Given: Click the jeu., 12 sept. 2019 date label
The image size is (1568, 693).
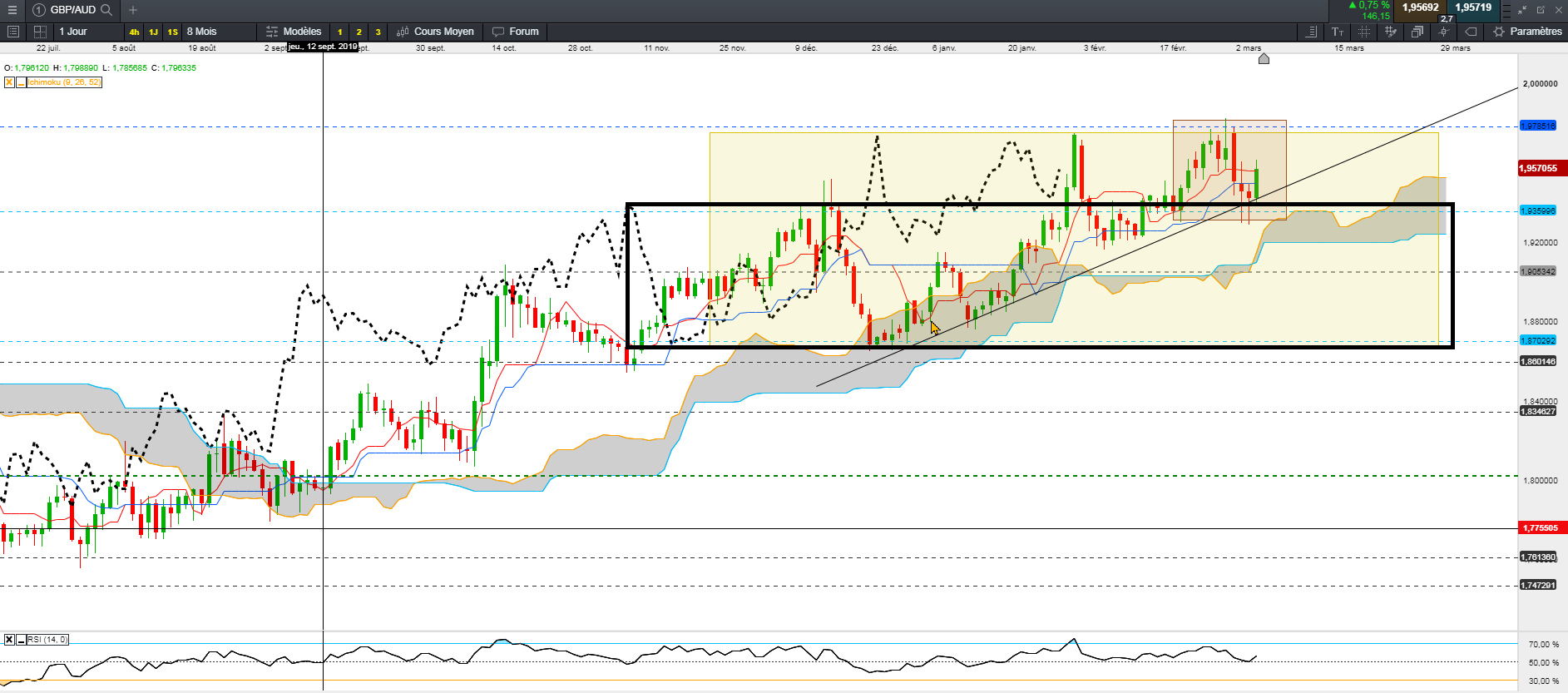Looking at the screenshot, I should coord(323,47).
